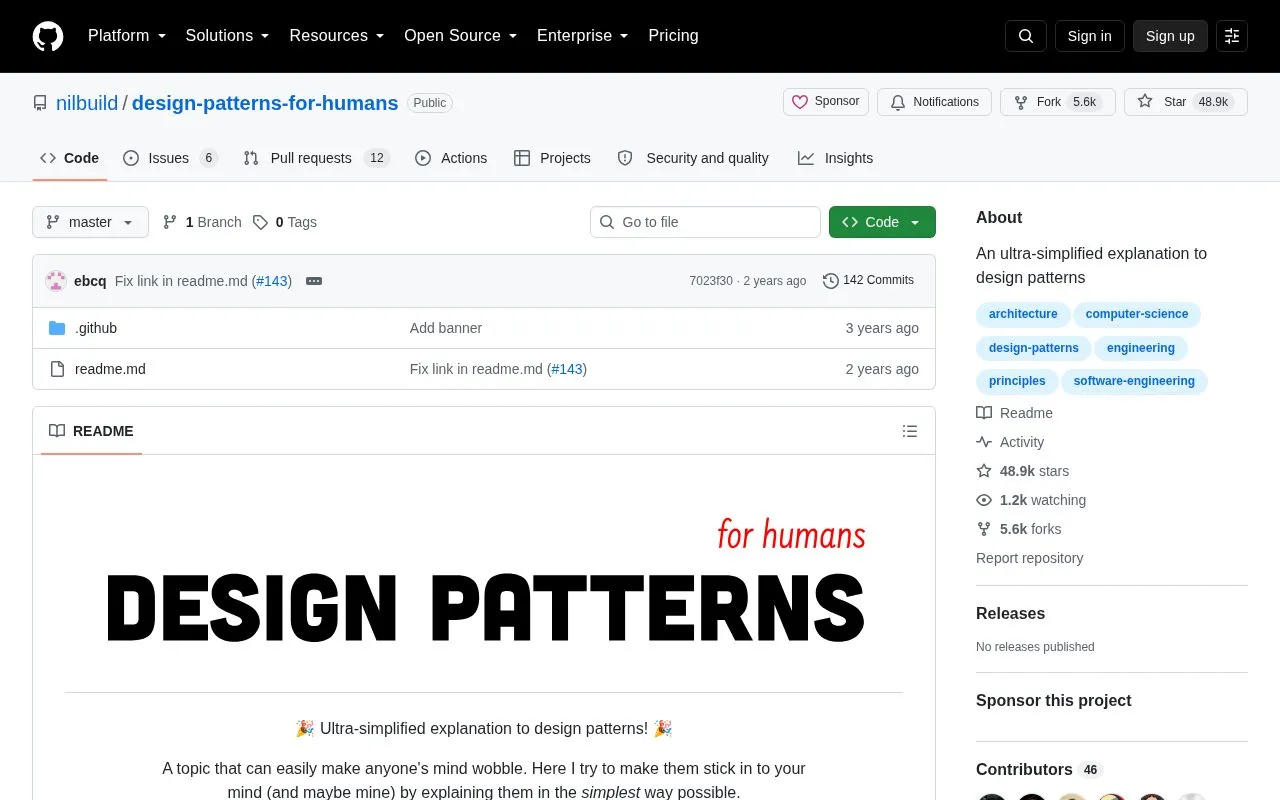Viewport: 1280px width, 800px height.
Task: Click the ebcq author avatar
Action: 56,281
